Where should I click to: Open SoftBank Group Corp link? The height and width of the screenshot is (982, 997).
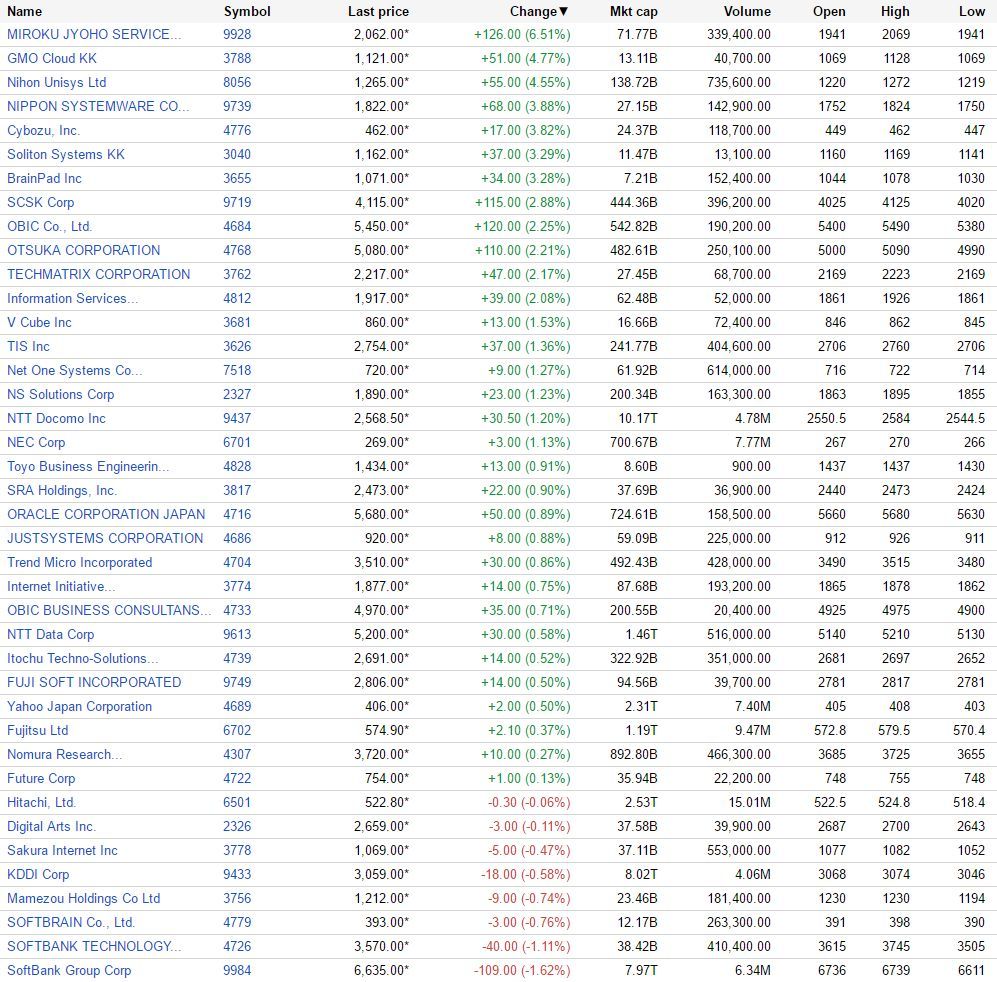point(69,971)
